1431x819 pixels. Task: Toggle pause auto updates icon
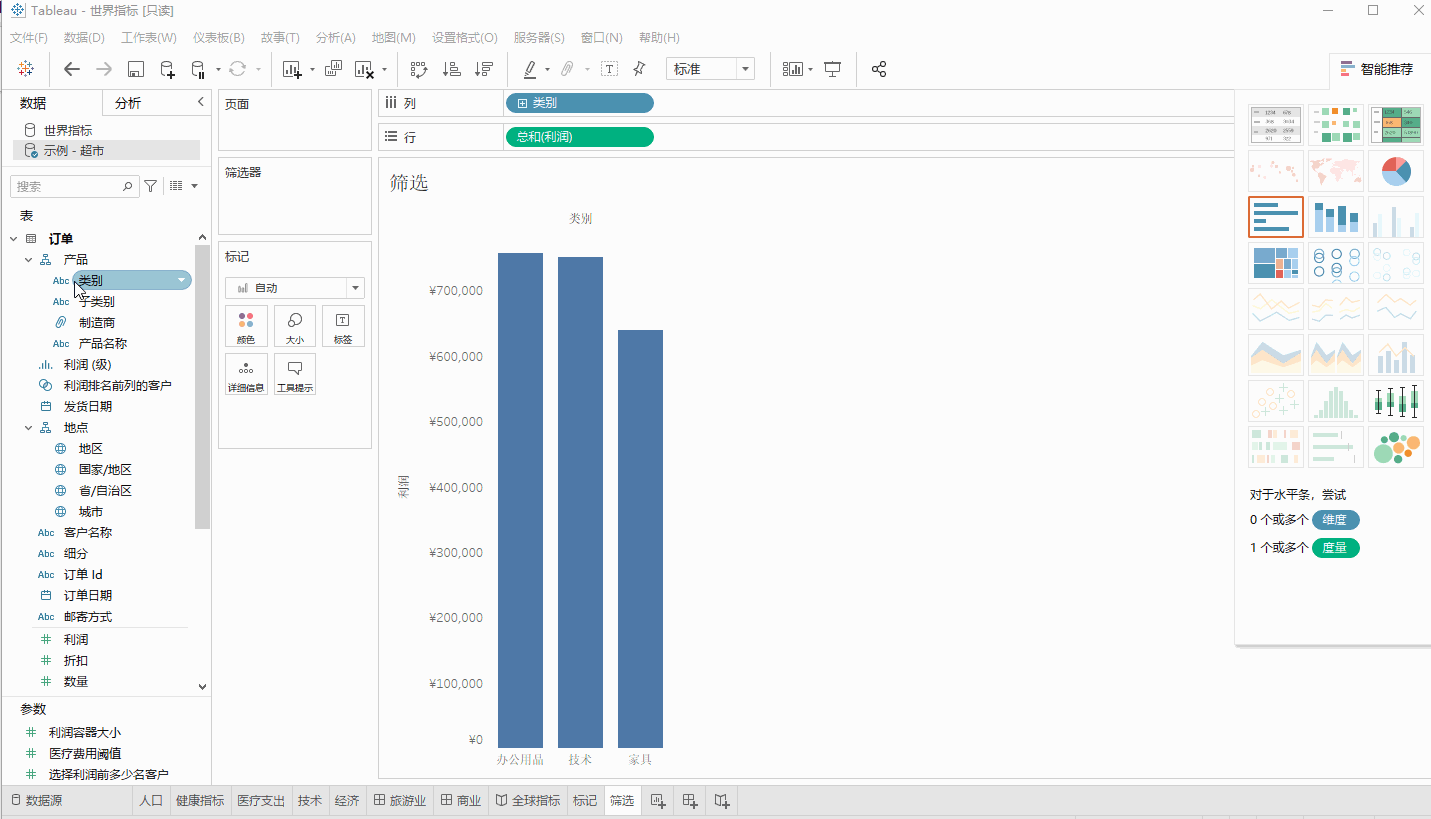coord(197,69)
